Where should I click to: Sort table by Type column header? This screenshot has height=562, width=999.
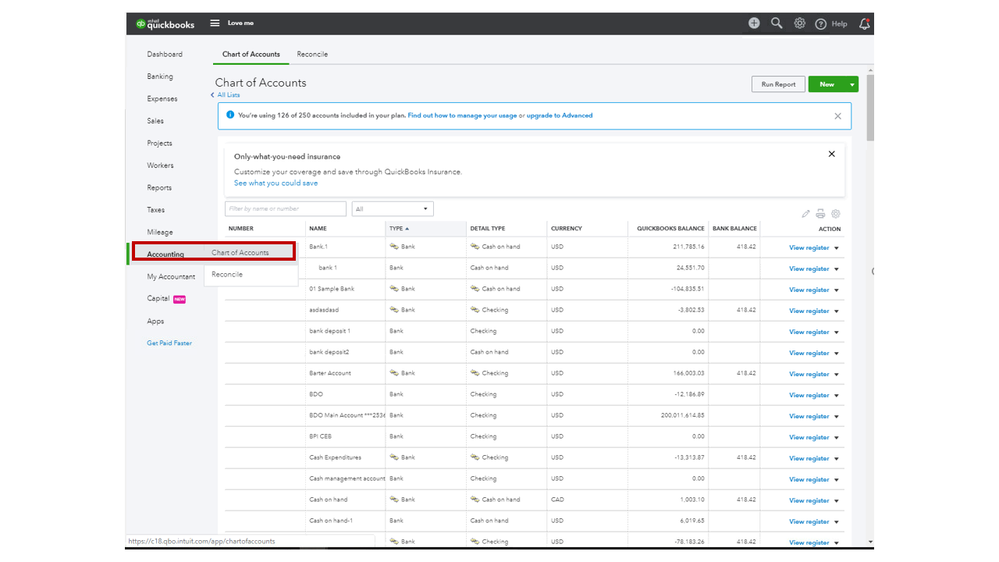[397, 229]
